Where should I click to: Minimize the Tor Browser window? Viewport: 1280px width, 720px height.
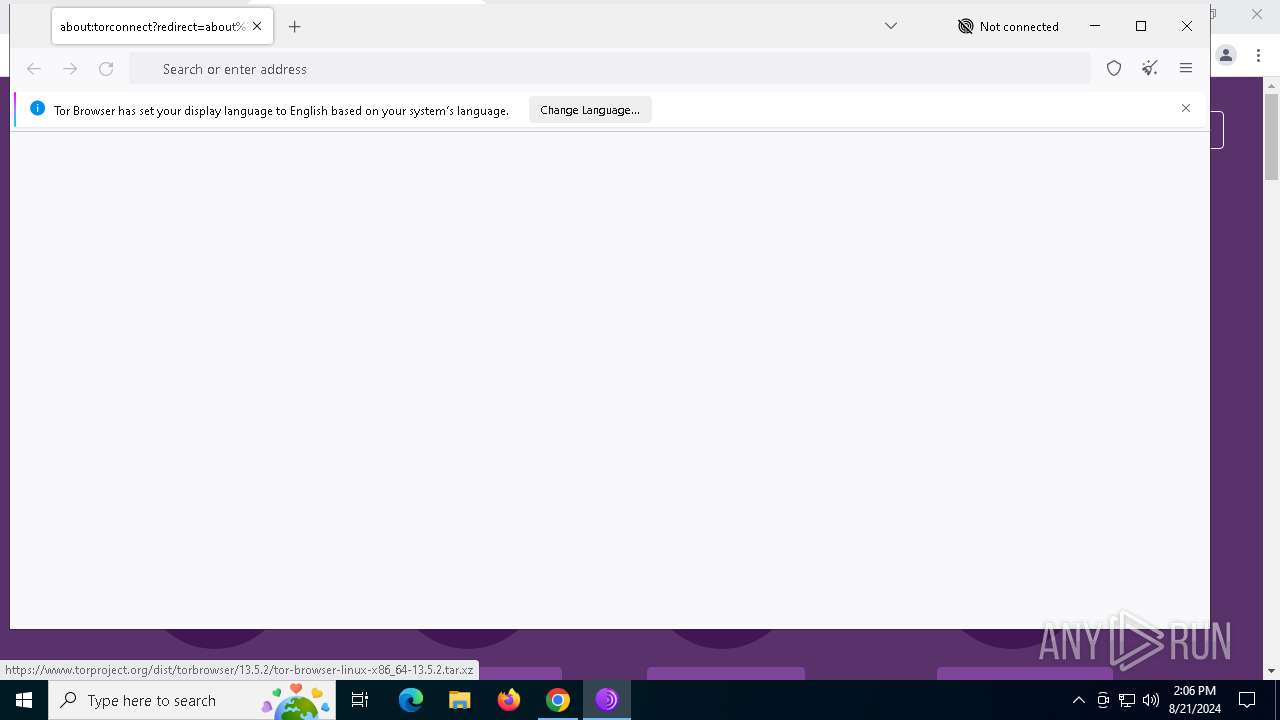click(1095, 26)
